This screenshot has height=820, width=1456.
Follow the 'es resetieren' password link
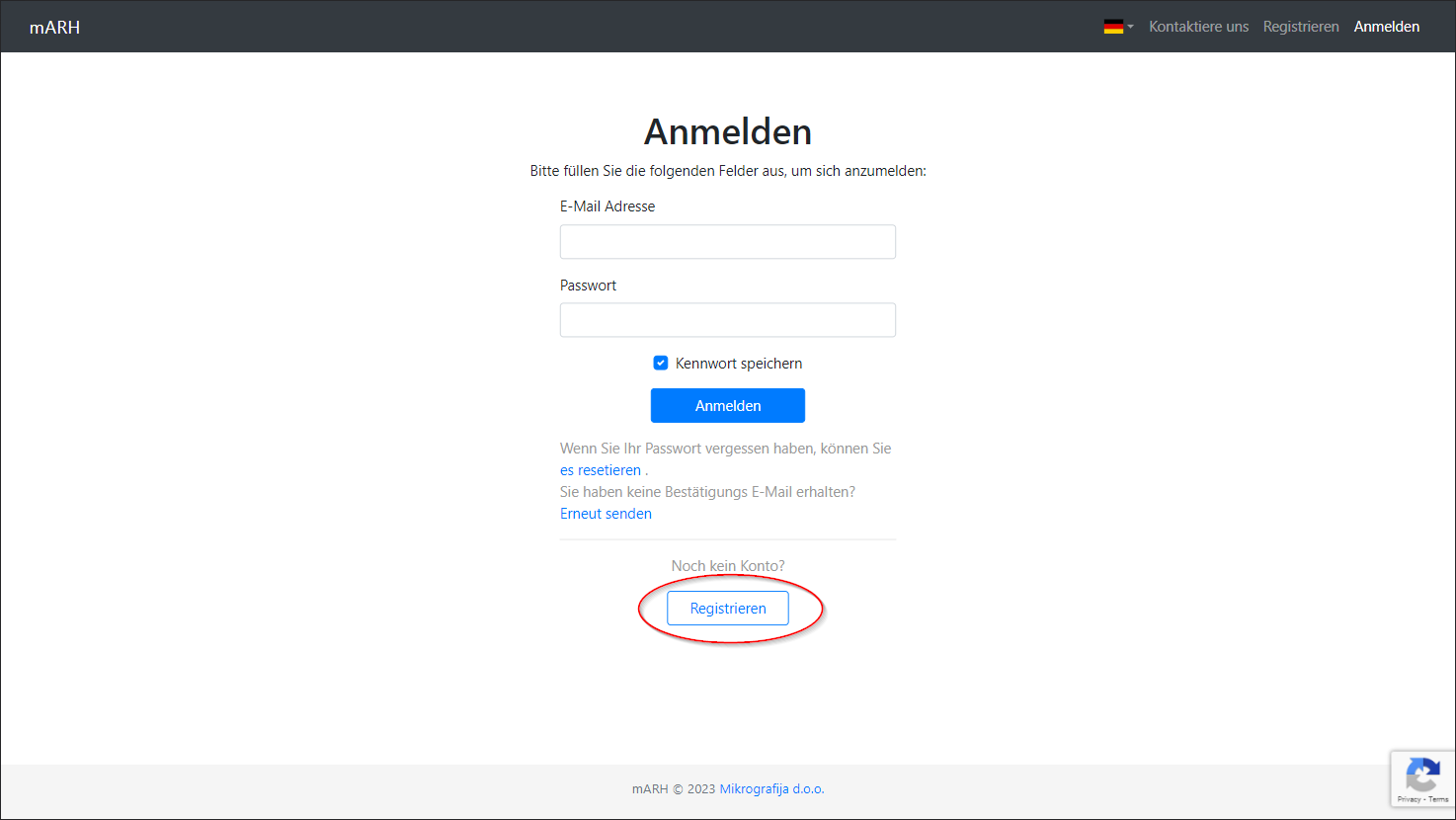point(601,470)
